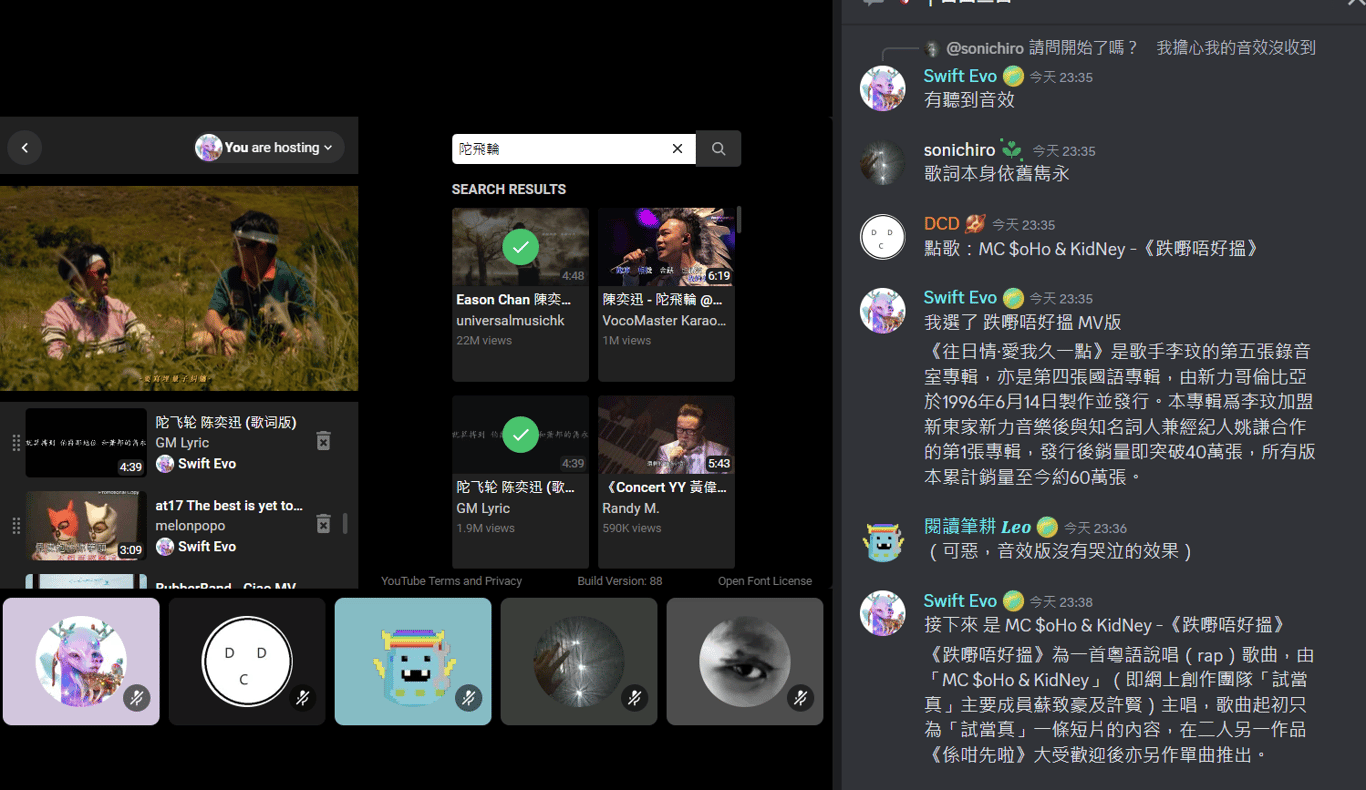The width and height of the screenshot is (1366, 790).
Task: Click the 陀飞轮 queue item thumbnail
Action: point(86,442)
